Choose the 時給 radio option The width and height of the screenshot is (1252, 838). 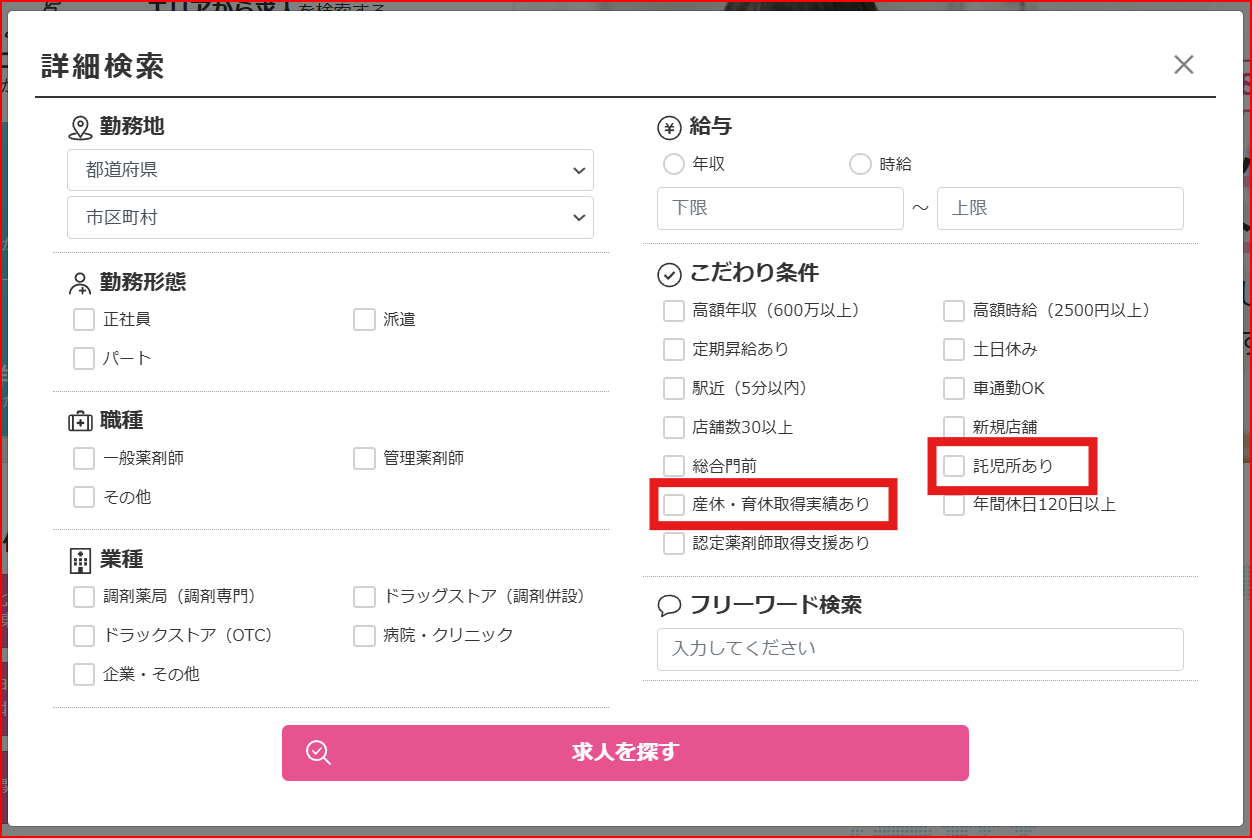[x=860, y=164]
